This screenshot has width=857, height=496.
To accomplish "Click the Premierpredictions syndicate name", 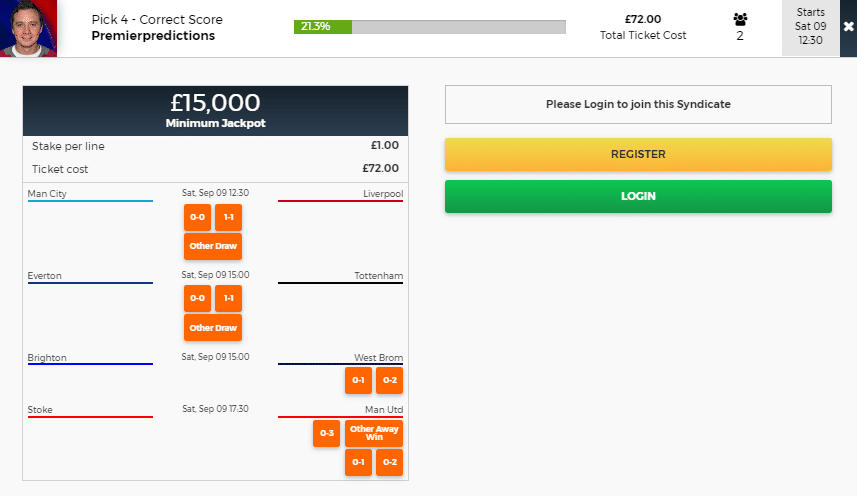I will 153,36.
